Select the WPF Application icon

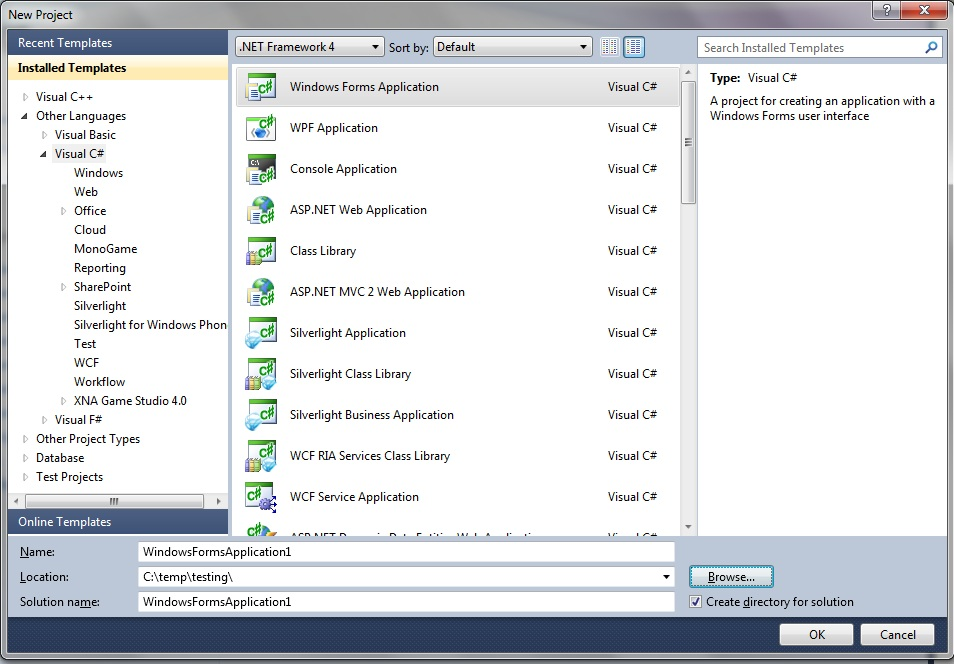(261, 128)
